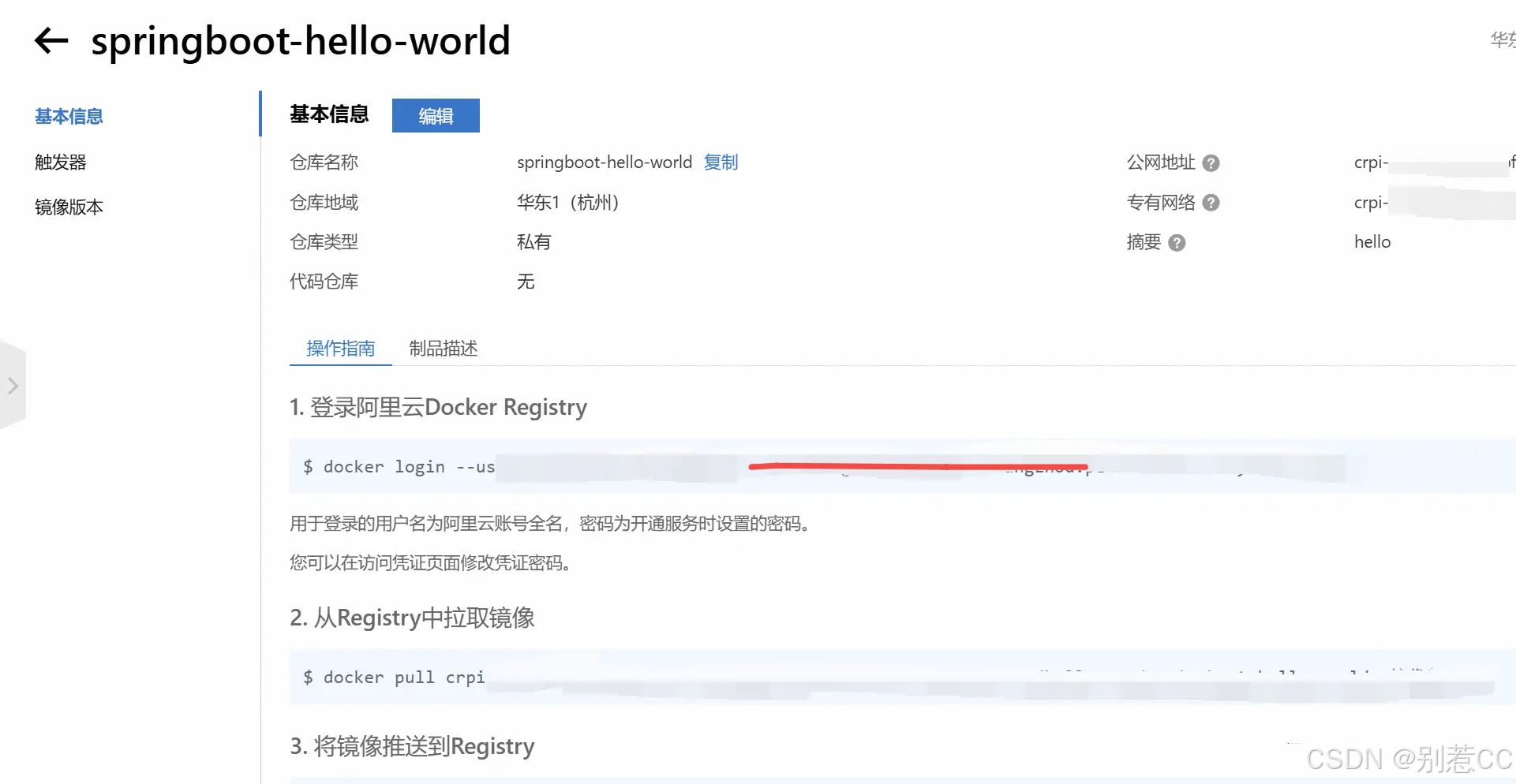Screen dimensions: 1516x784
Task: Open help tooltip next to 公网地址
Action: pos(1211,163)
